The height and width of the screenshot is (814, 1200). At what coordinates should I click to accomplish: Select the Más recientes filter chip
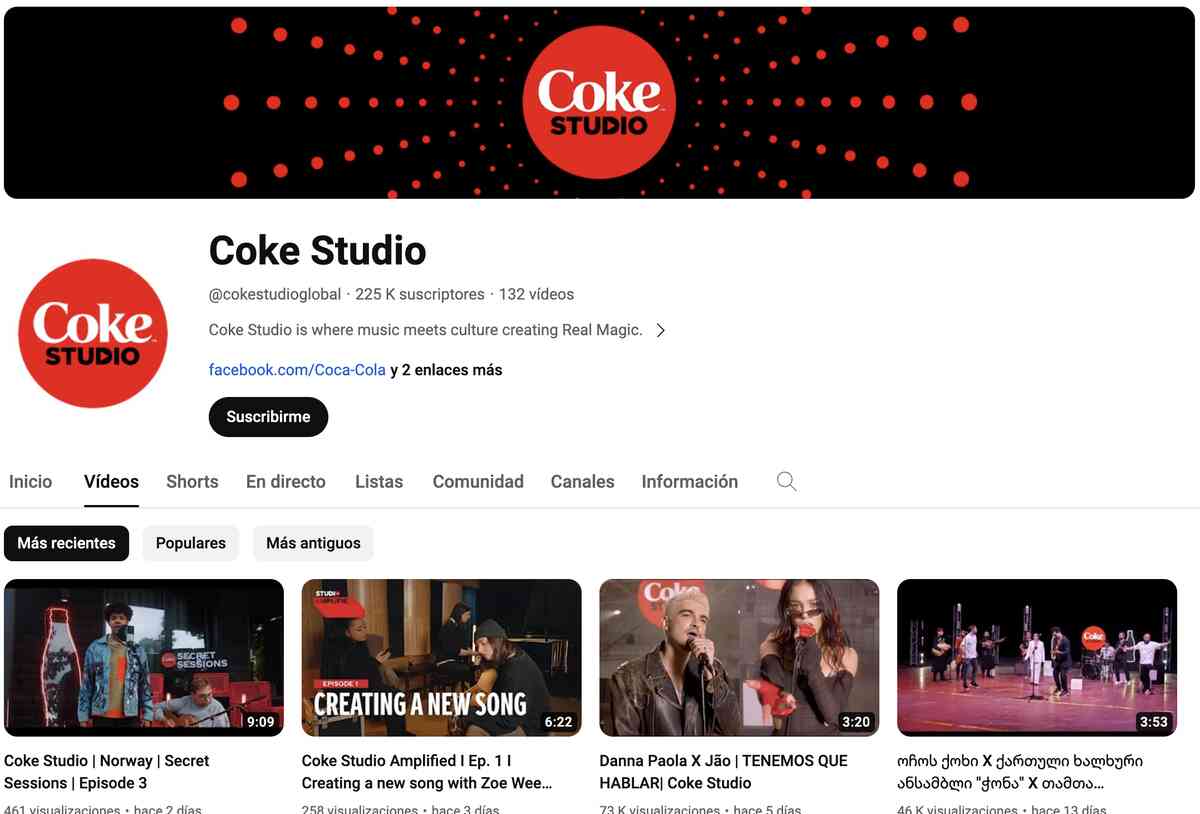[66, 543]
